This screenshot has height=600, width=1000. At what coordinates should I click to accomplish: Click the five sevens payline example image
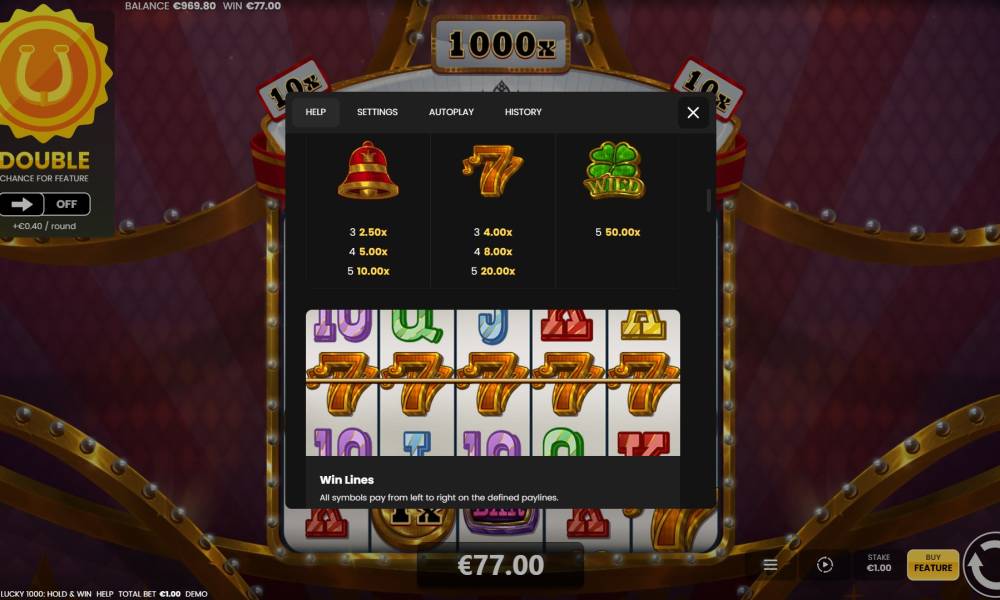point(493,383)
